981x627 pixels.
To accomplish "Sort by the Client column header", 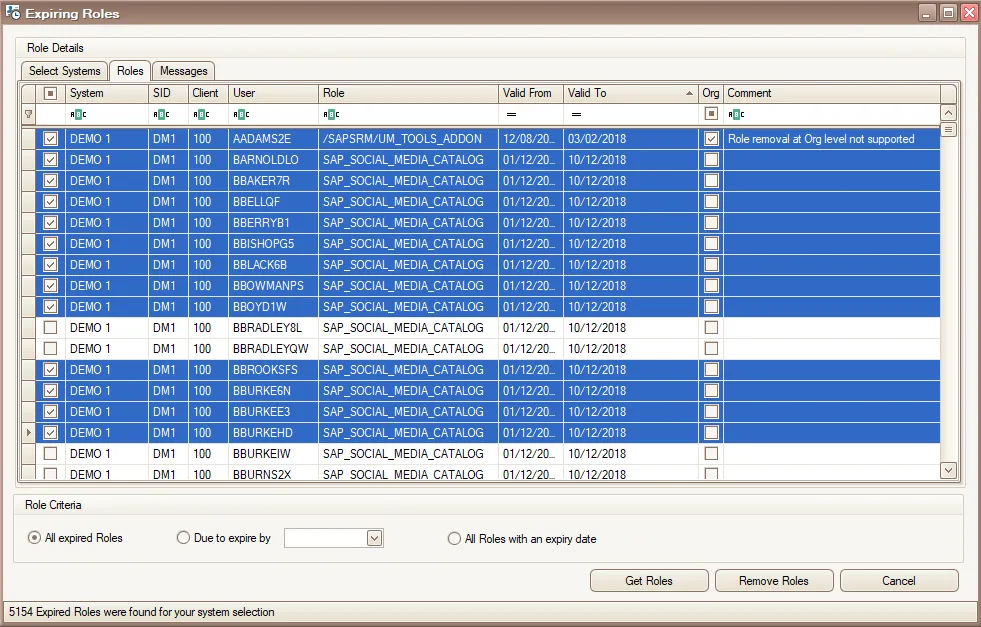I will 208,93.
